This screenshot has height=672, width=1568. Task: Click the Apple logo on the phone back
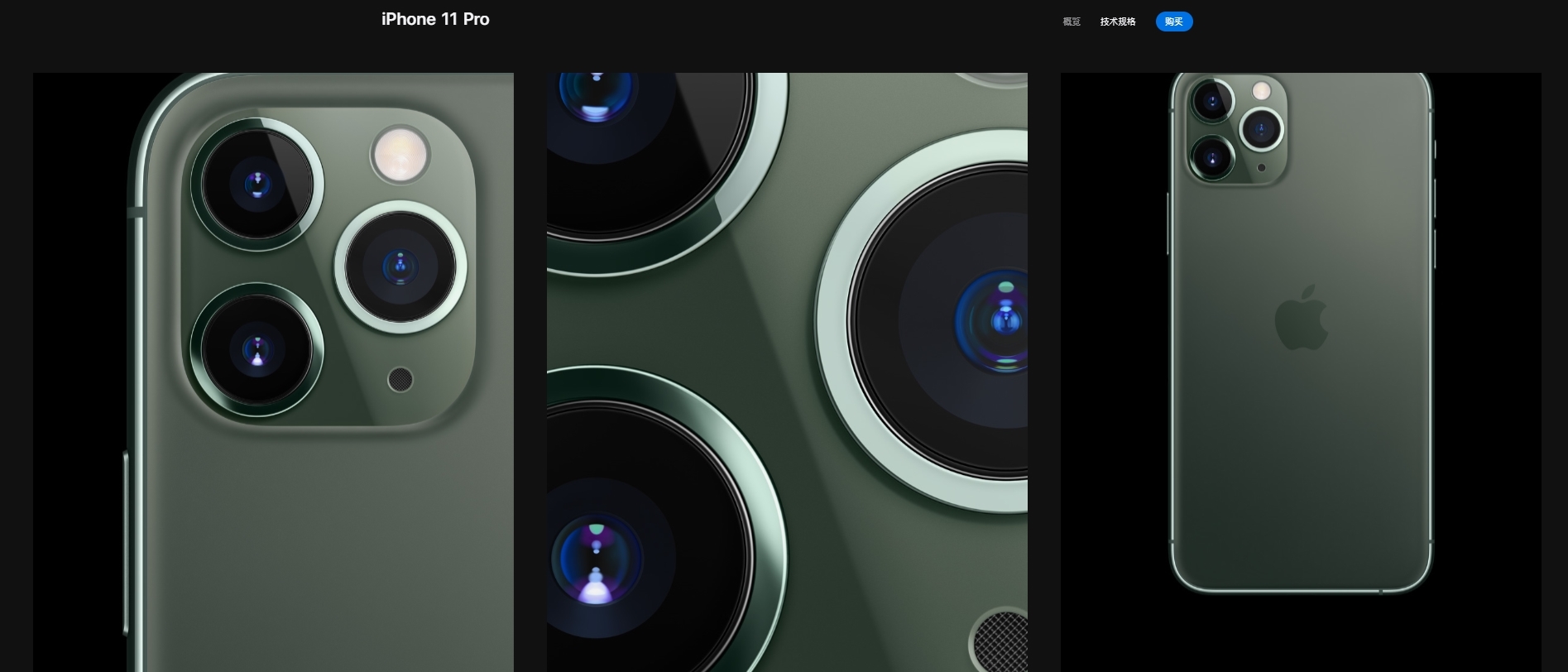(x=1301, y=318)
